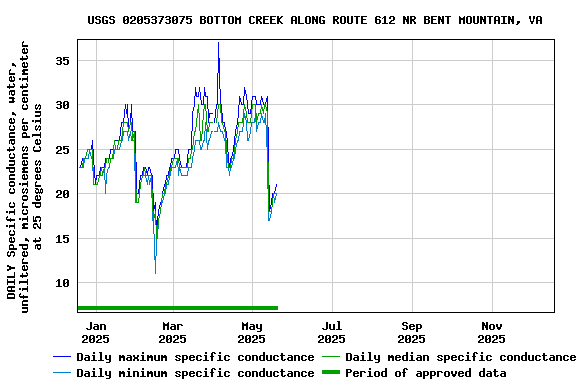Click the lowest dip of the minimum line
This screenshot has height=384, width=576.
[155, 273]
